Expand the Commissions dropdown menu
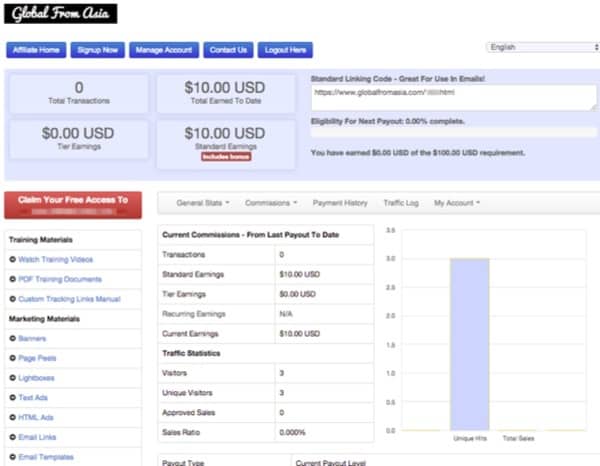The width and height of the screenshot is (600, 466). pos(273,203)
